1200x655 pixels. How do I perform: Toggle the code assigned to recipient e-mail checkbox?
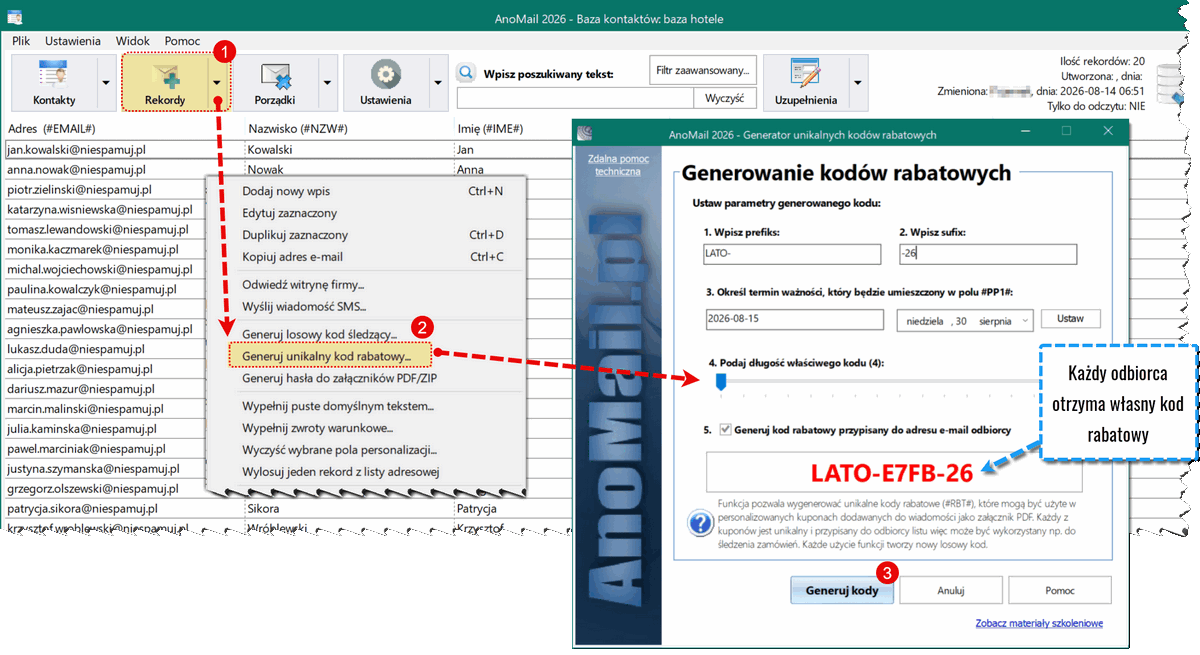click(725, 430)
